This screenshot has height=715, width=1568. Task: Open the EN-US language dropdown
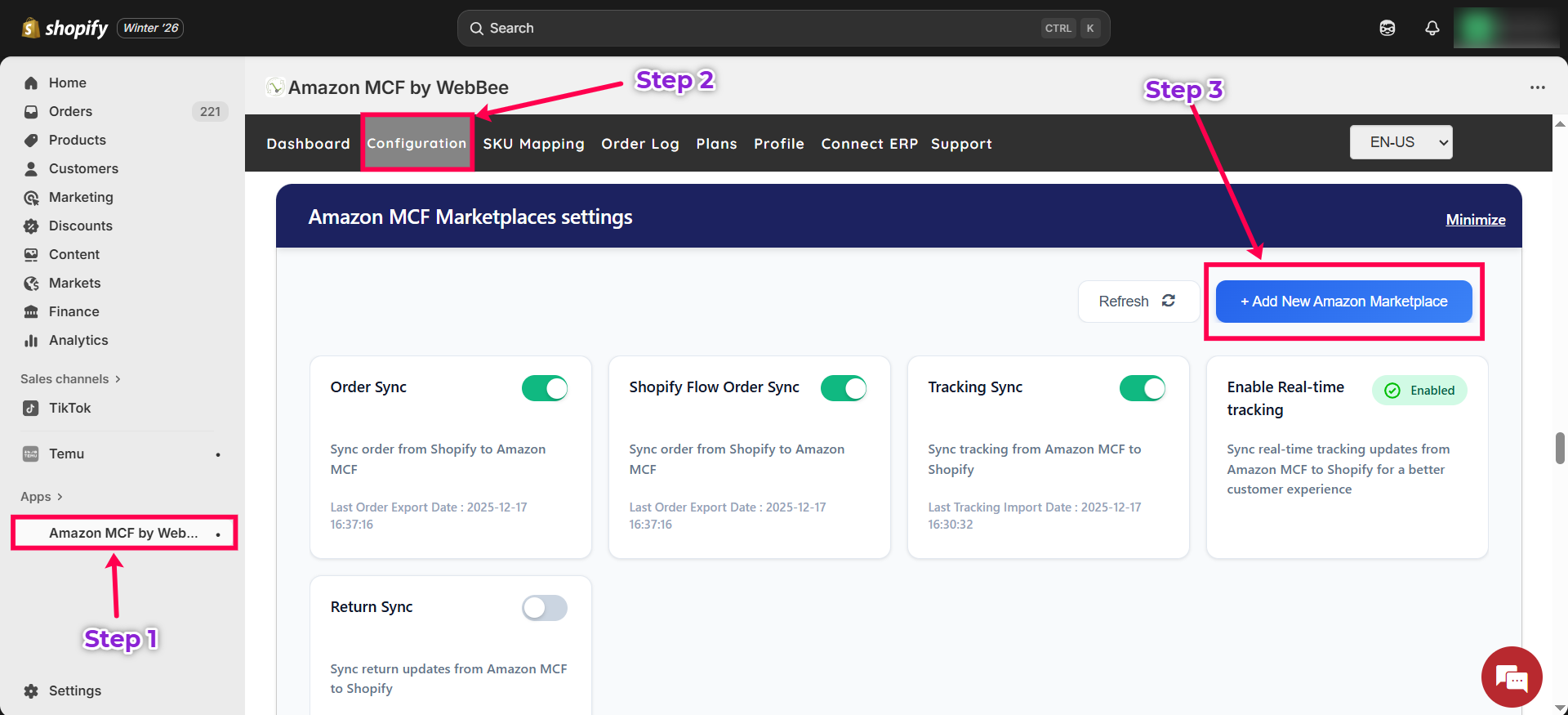(1401, 142)
